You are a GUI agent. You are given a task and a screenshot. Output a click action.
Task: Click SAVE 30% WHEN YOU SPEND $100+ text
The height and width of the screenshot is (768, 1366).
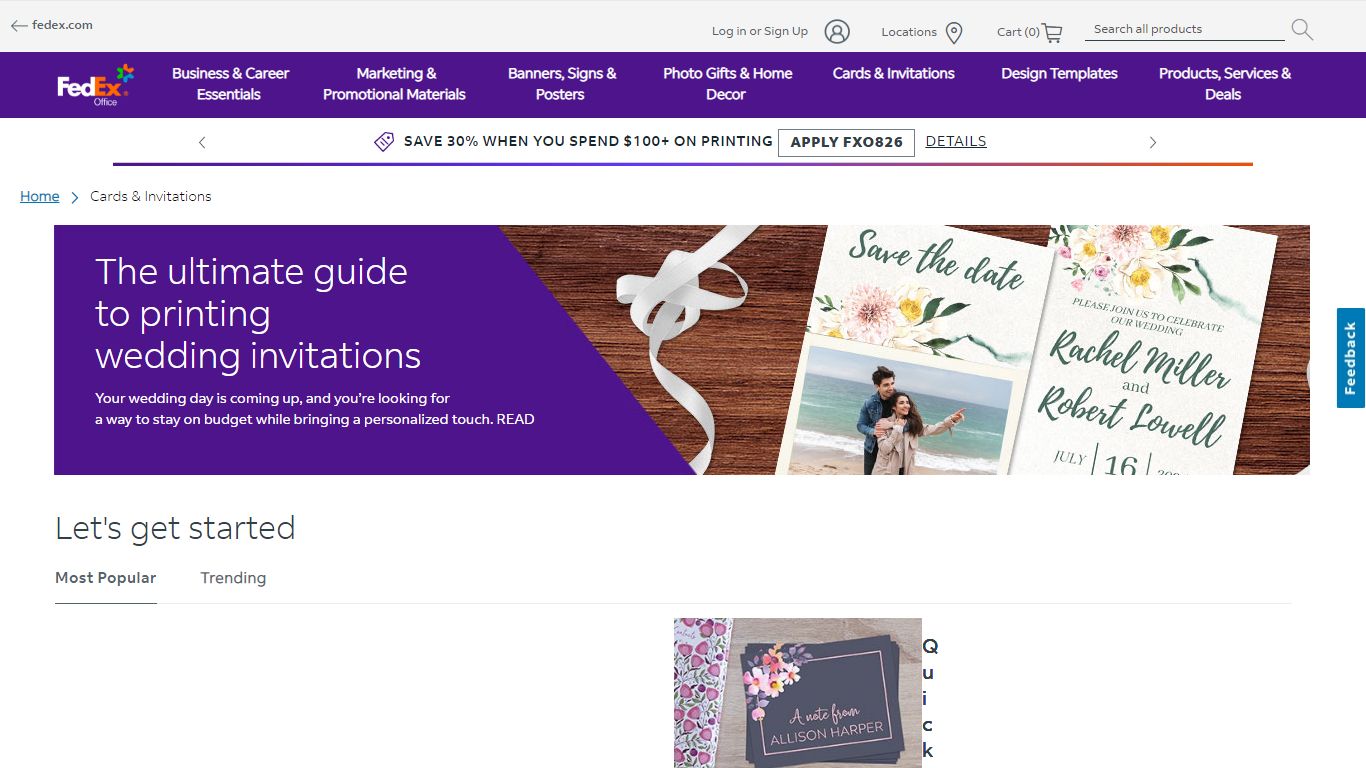[588, 141]
